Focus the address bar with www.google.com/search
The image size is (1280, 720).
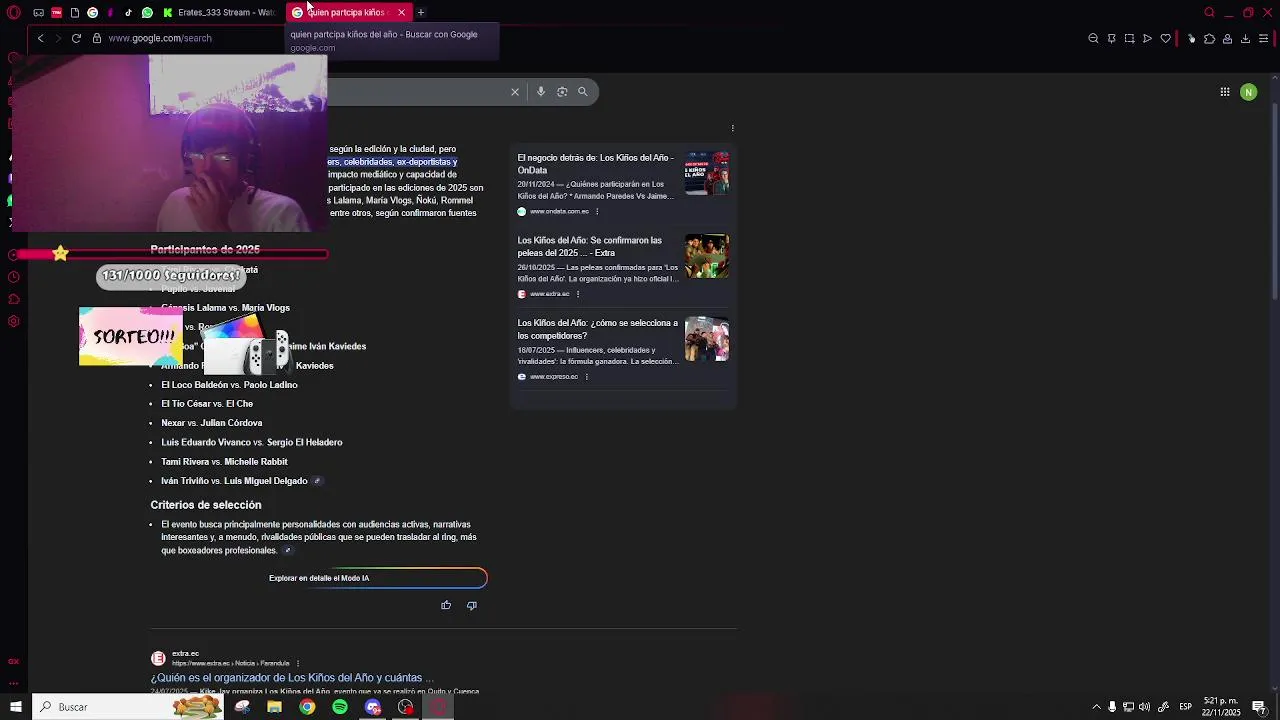(x=160, y=38)
